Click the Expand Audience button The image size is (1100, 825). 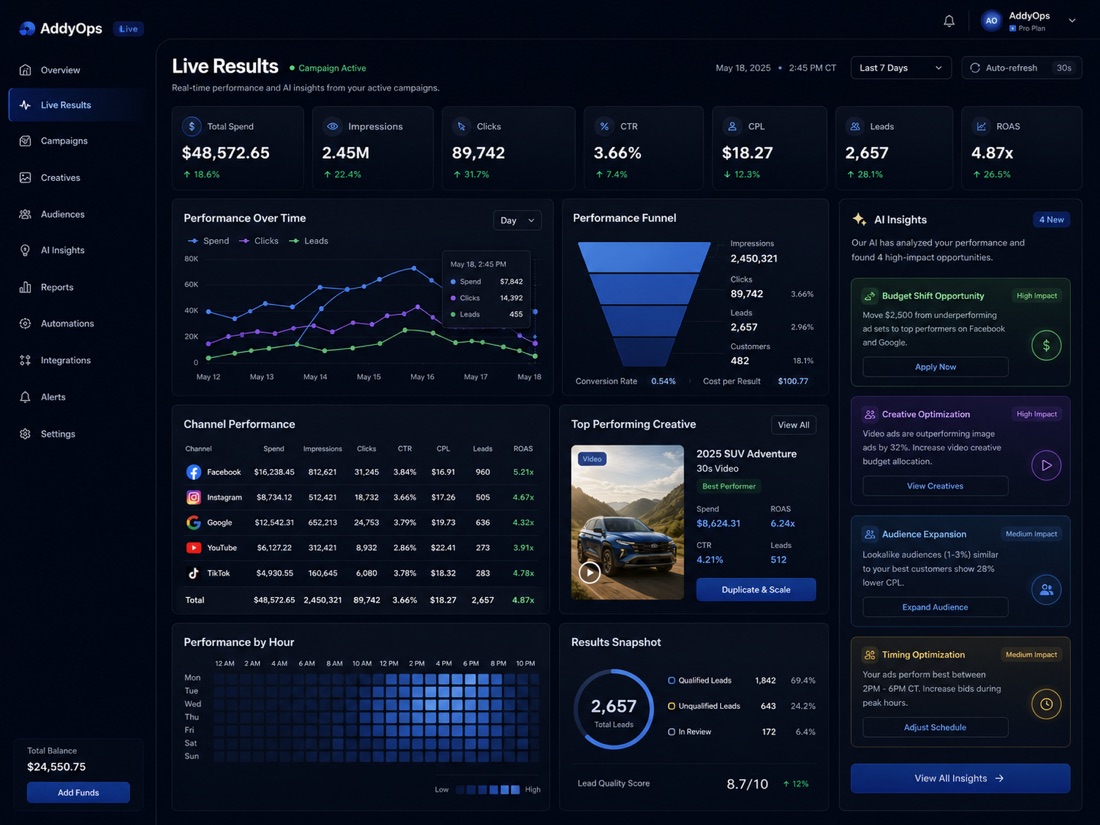[x=935, y=608]
